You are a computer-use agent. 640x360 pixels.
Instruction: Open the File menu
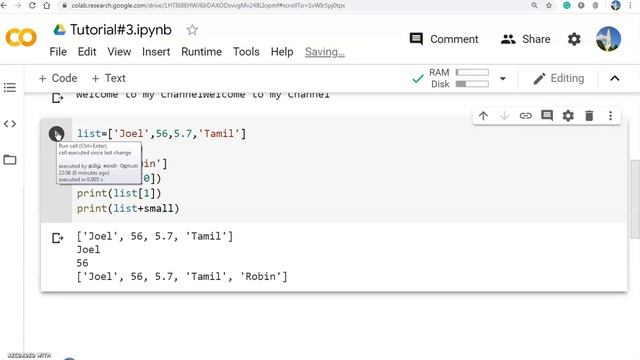click(x=58, y=52)
